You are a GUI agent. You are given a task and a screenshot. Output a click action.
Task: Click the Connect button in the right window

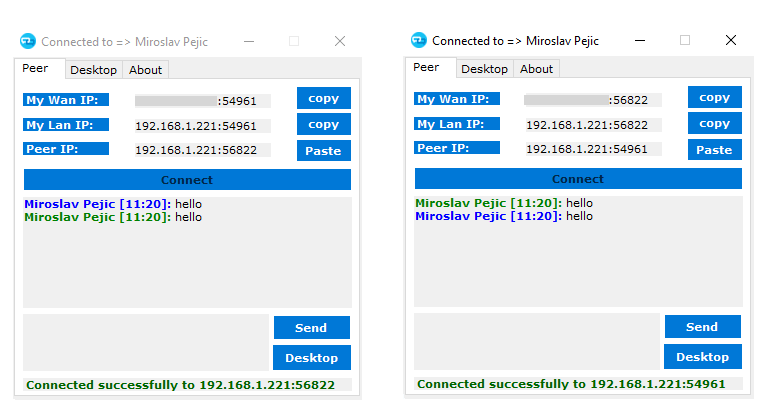tap(578, 179)
